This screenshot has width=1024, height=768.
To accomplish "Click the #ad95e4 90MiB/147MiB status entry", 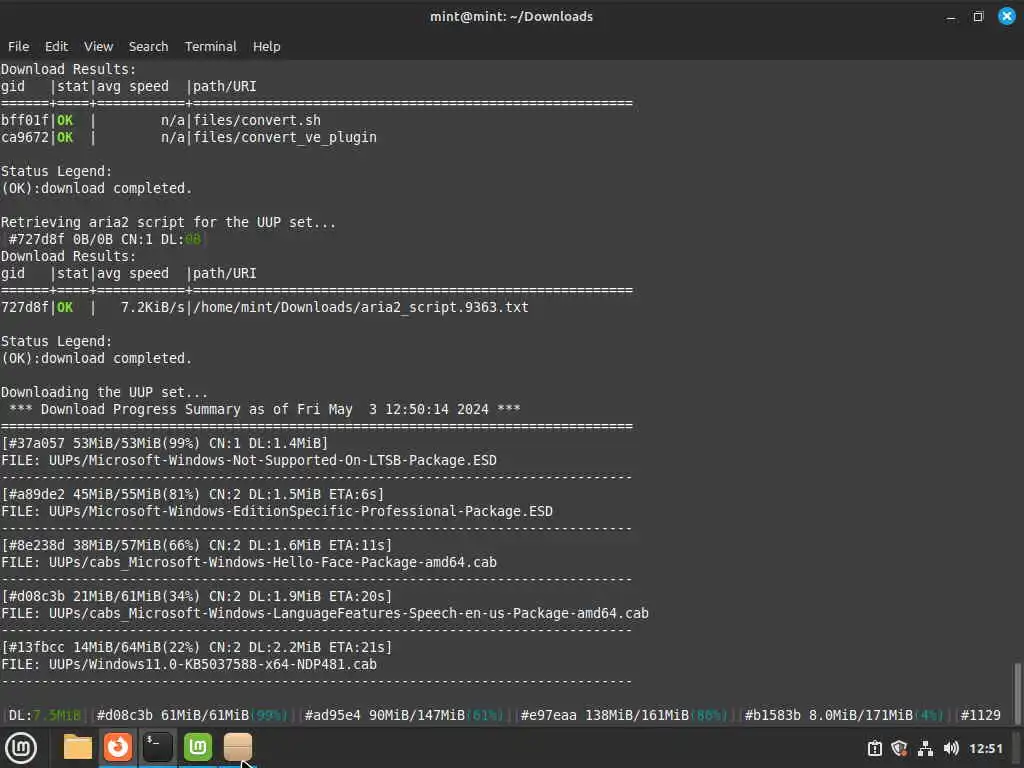I will [403, 715].
